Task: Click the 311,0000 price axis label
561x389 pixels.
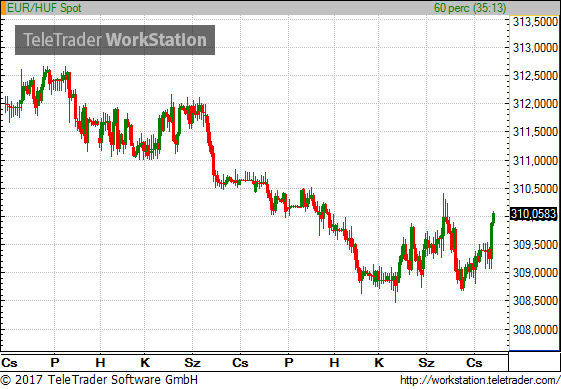Action: point(535,160)
